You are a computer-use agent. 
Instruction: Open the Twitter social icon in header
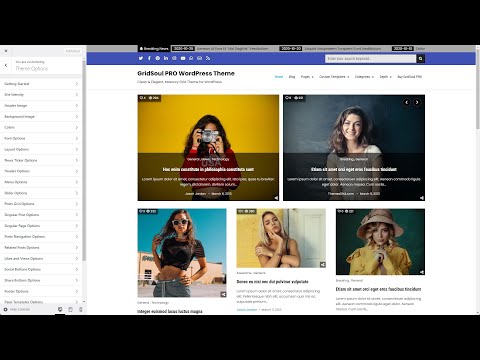click(x=141, y=58)
